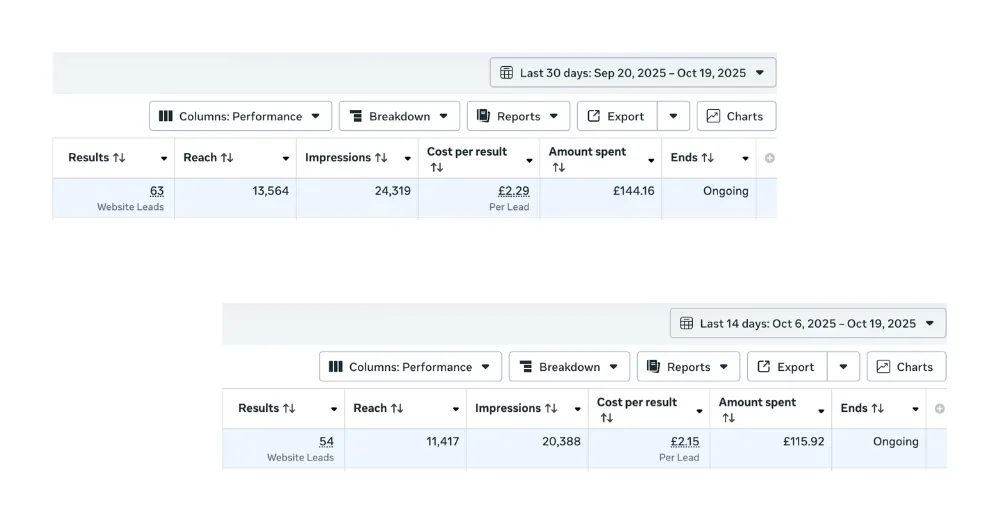Open Reports menu in the upper toolbar

click(518, 116)
